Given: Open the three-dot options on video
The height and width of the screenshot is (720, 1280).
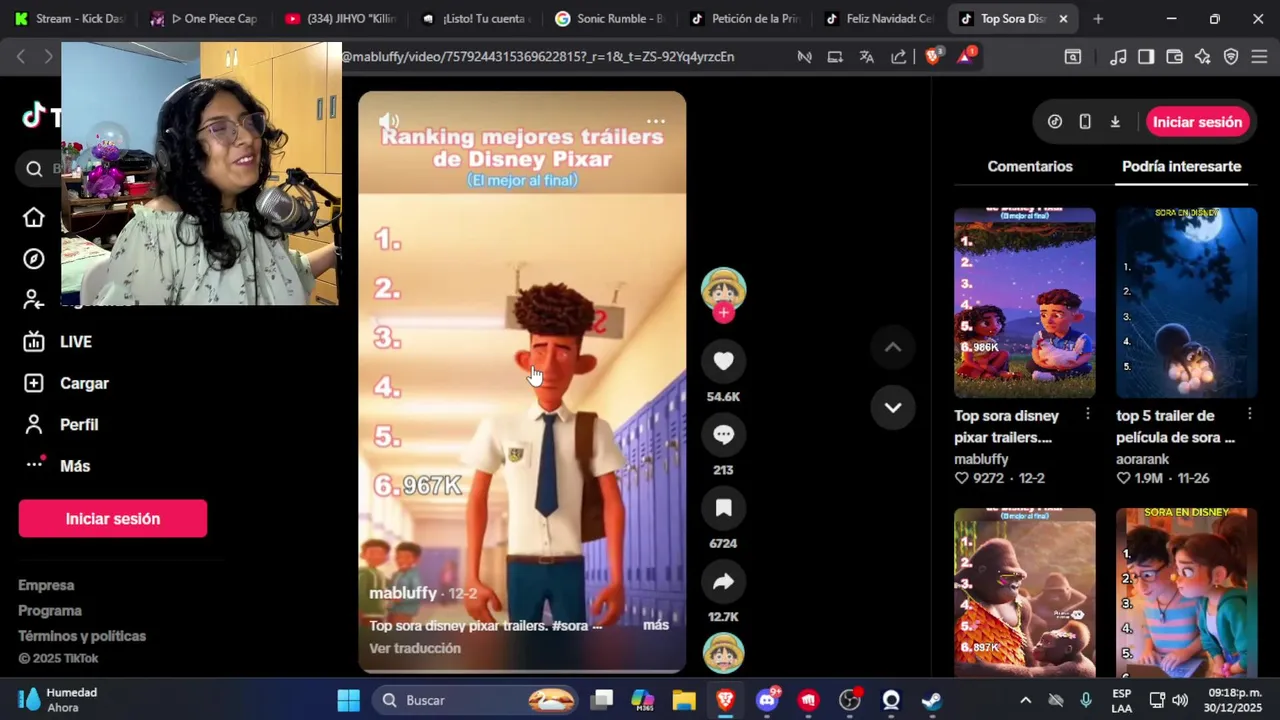Looking at the screenshot, I should pyautogui.click(x=655, y=121).
